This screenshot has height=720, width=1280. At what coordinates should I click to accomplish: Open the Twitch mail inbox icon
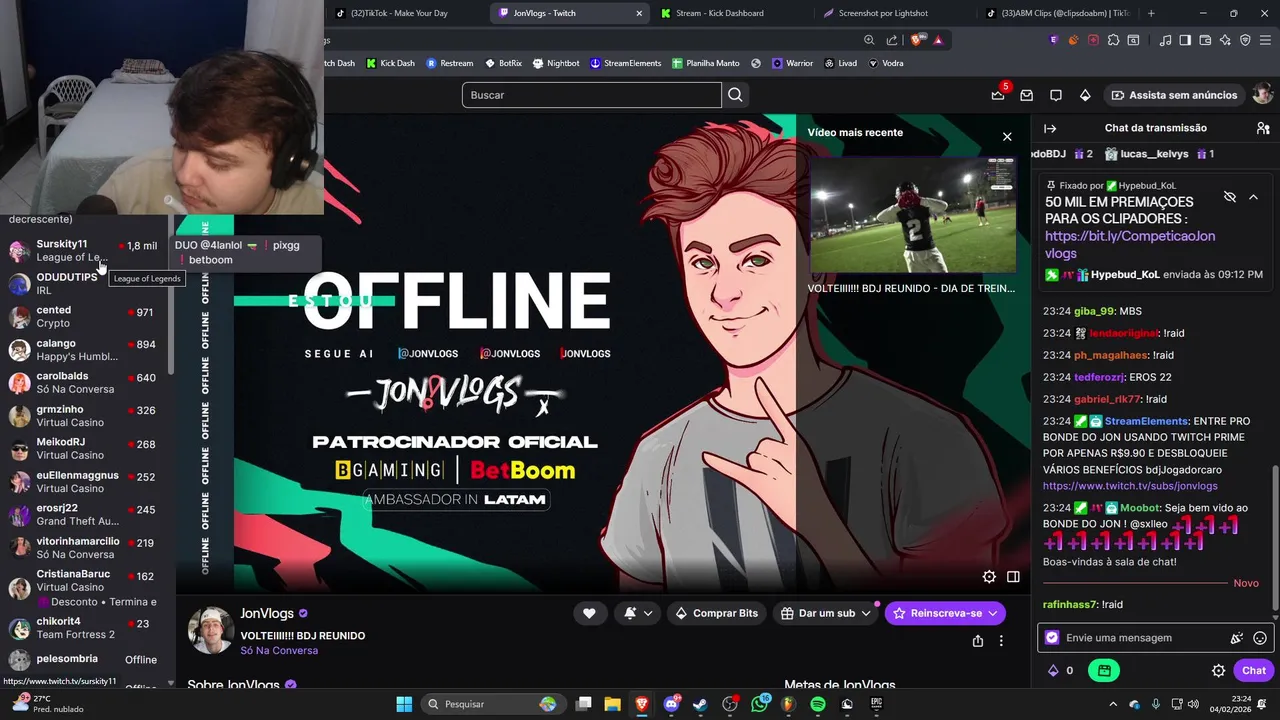click(x=1026, y=95)
